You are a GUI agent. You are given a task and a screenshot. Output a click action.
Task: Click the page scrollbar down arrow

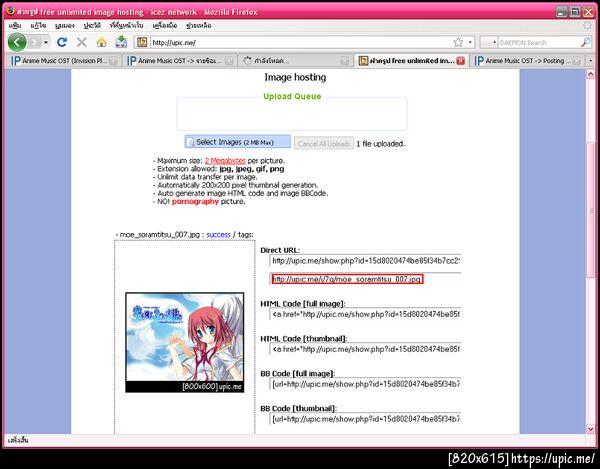590,429
